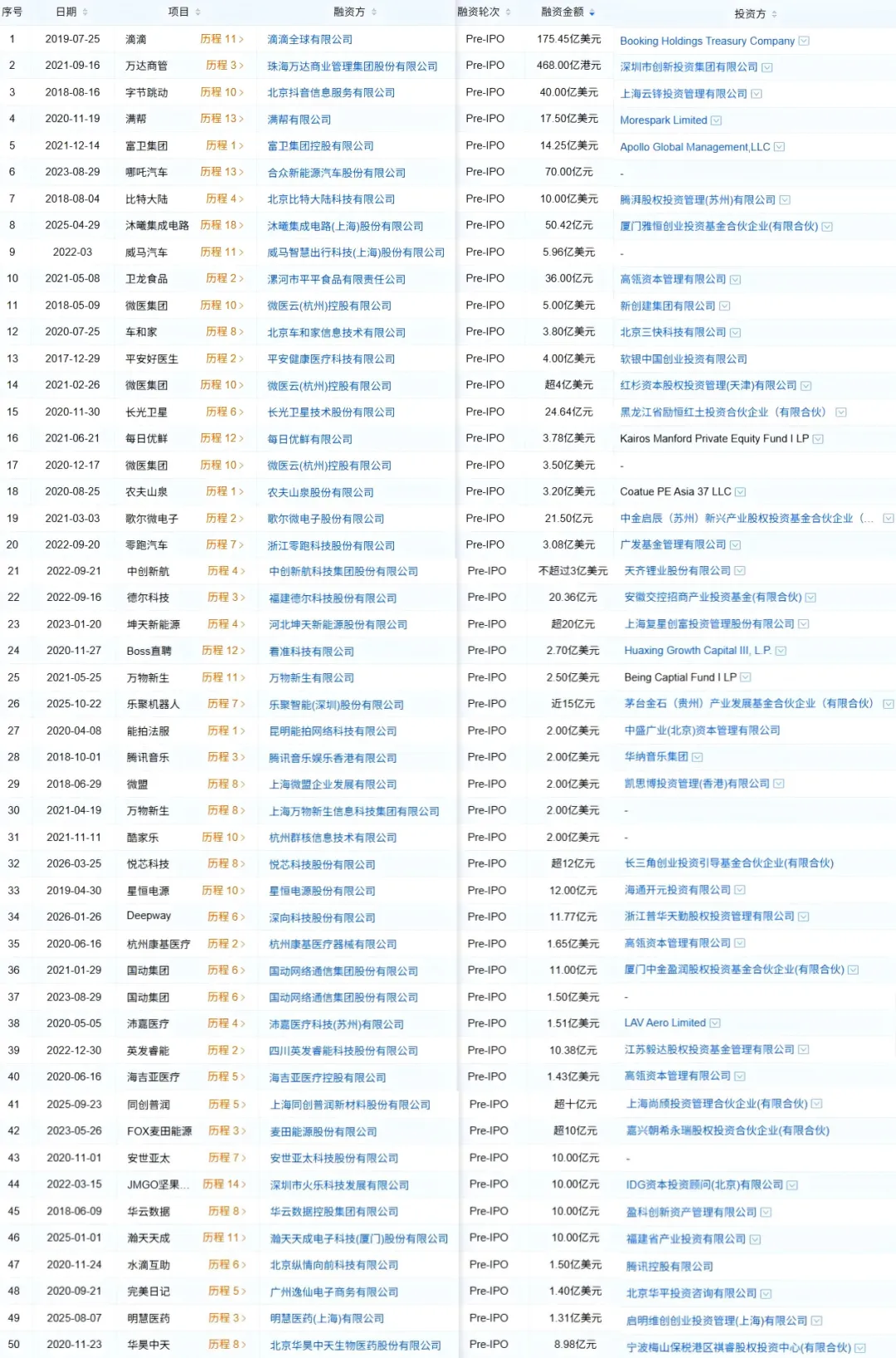Open investor link 新创建集团有限公司
Screen dimensions: 896x1358
[x=668, y=305]
